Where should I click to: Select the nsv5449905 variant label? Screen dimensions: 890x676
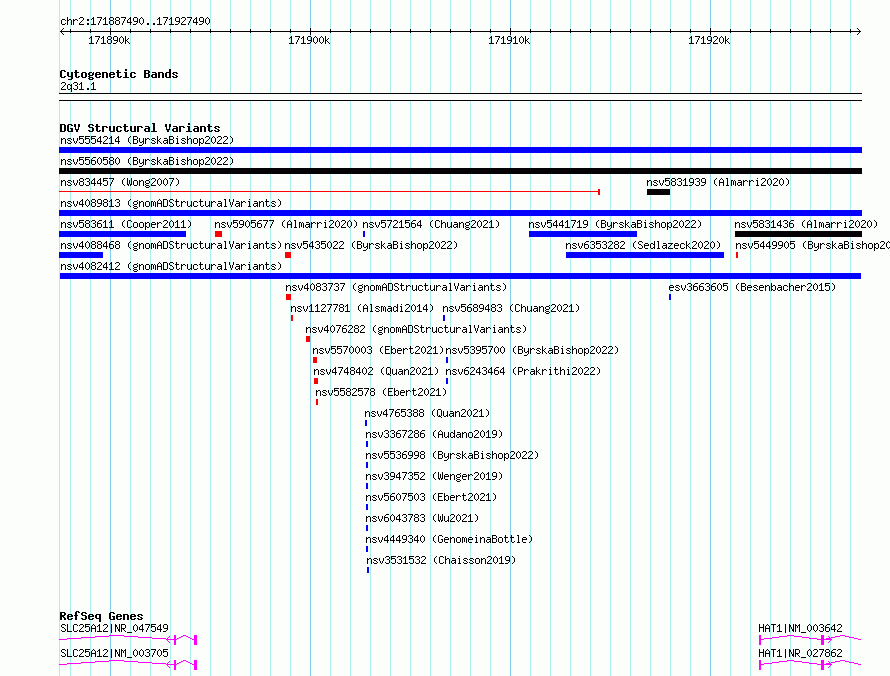(812, 245)
